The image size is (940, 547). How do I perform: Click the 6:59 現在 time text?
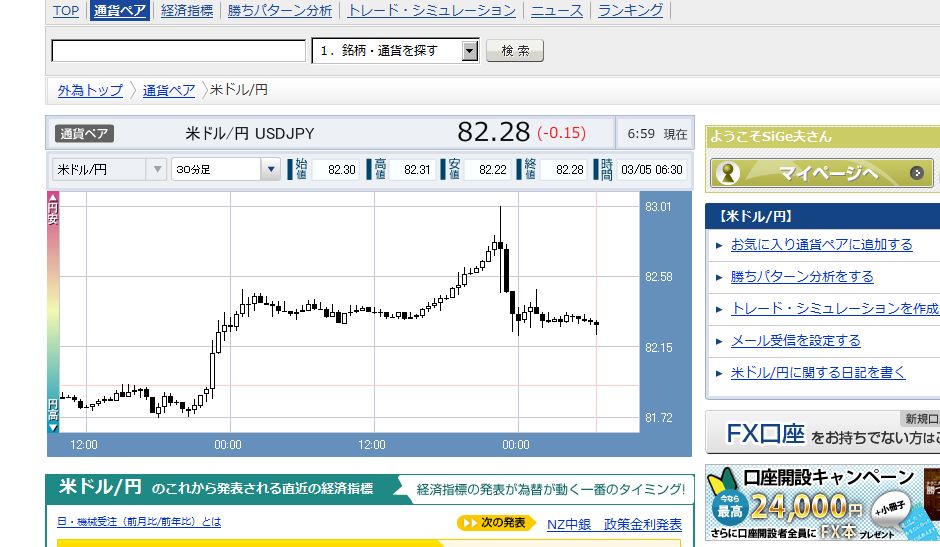[657, 134]
